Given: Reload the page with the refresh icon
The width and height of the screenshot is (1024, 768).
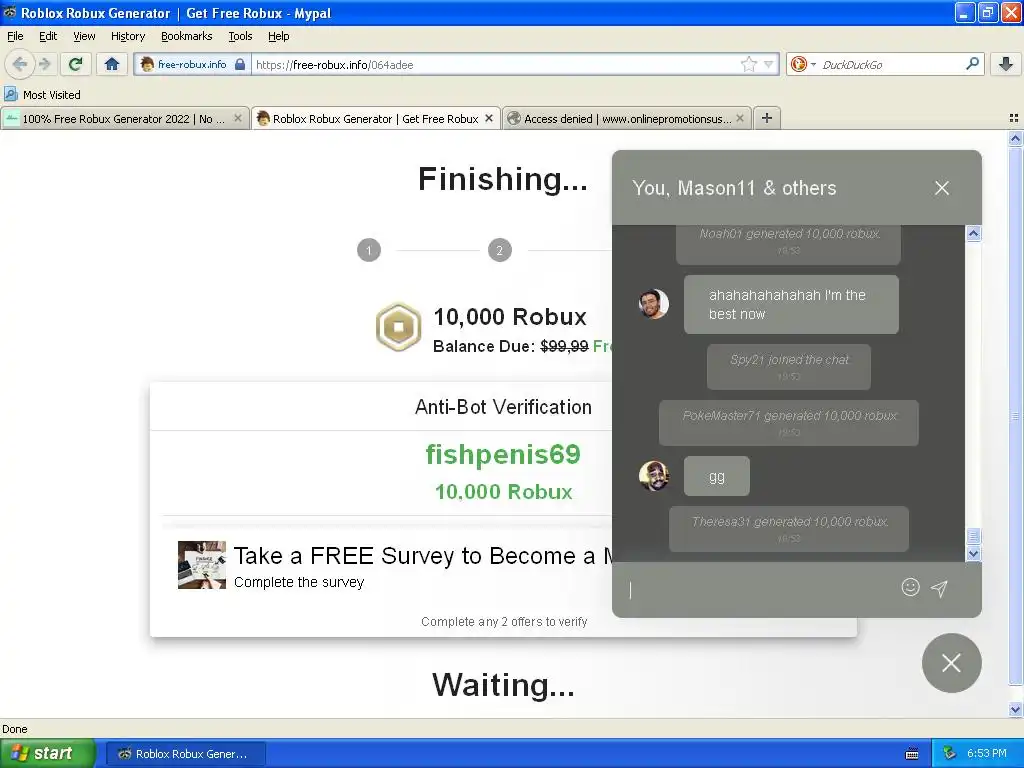Looking at the screenshot, I should coord(75,64).
